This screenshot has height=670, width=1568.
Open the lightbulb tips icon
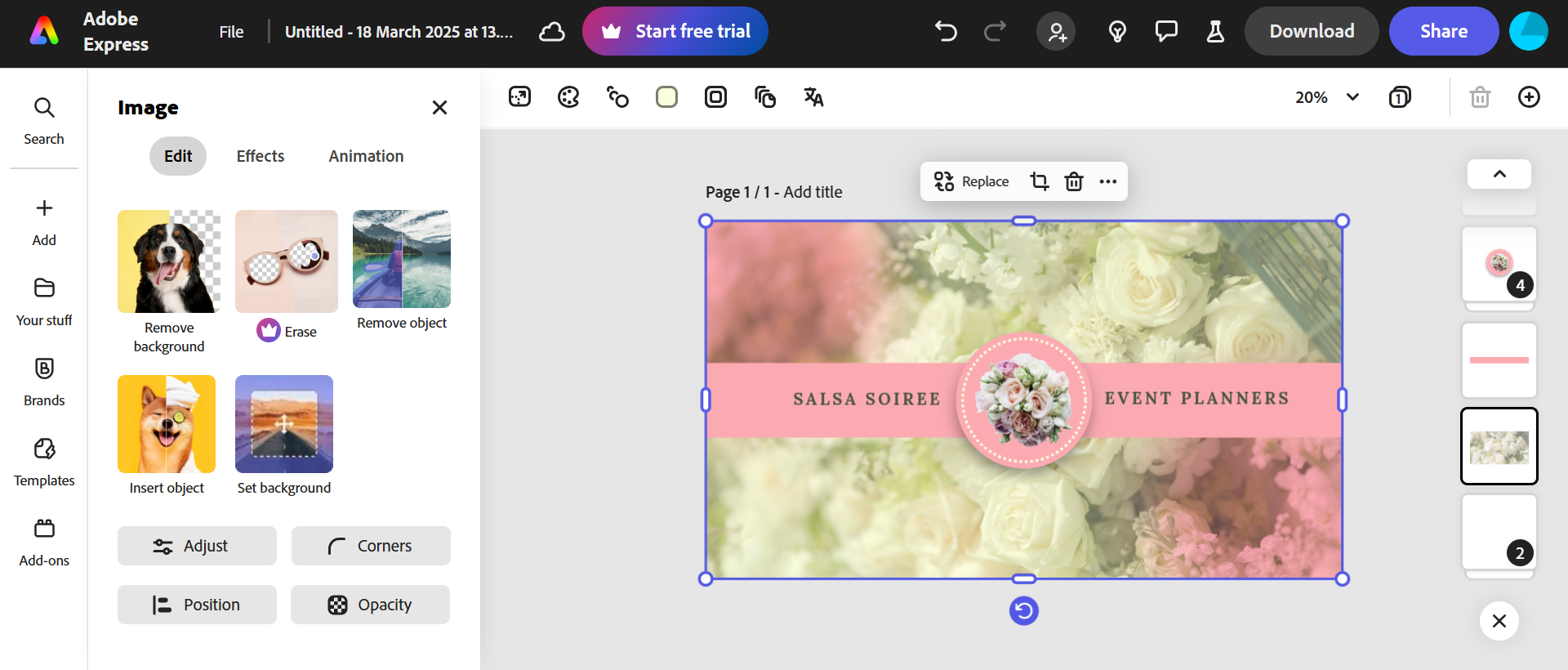click(1117, 32)
